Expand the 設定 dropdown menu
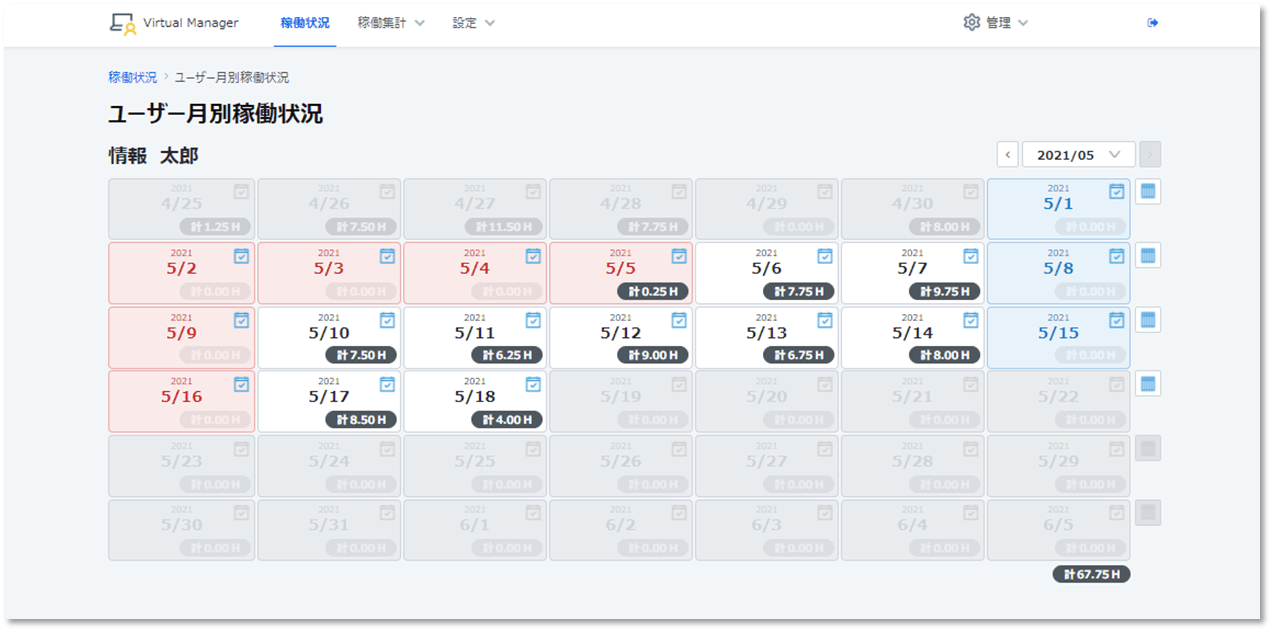Screen dimensions: 1273x632 pos(473,23)
